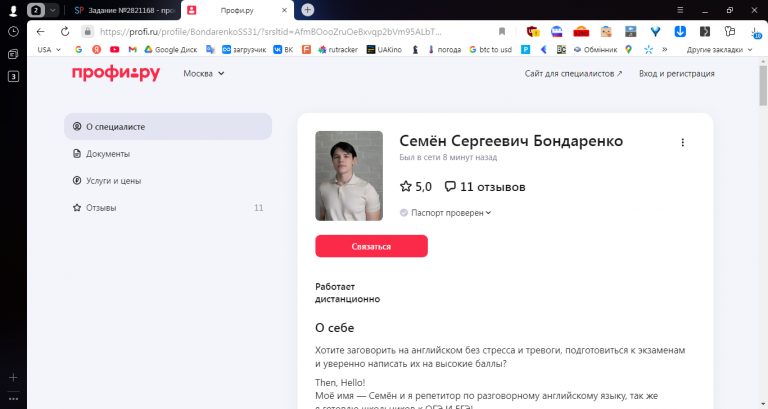The image size is (768, 409).
Task: Expand the Другие закладки folder
Action: [x=719, y=49]
